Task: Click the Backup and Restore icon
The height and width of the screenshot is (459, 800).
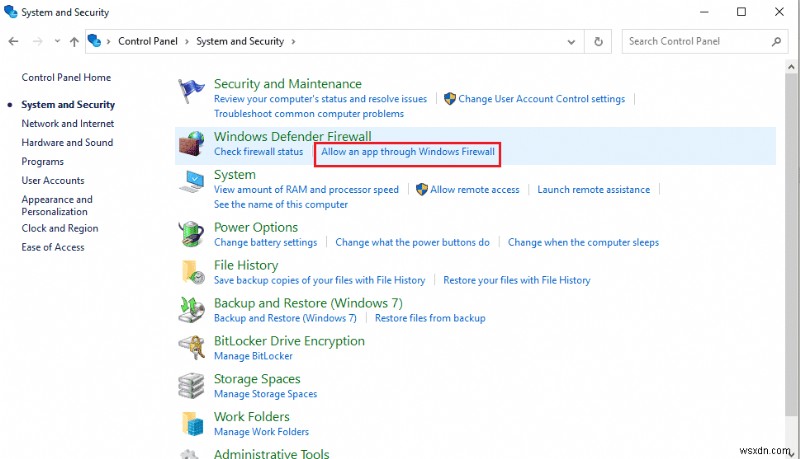Action: pos(191,310)
